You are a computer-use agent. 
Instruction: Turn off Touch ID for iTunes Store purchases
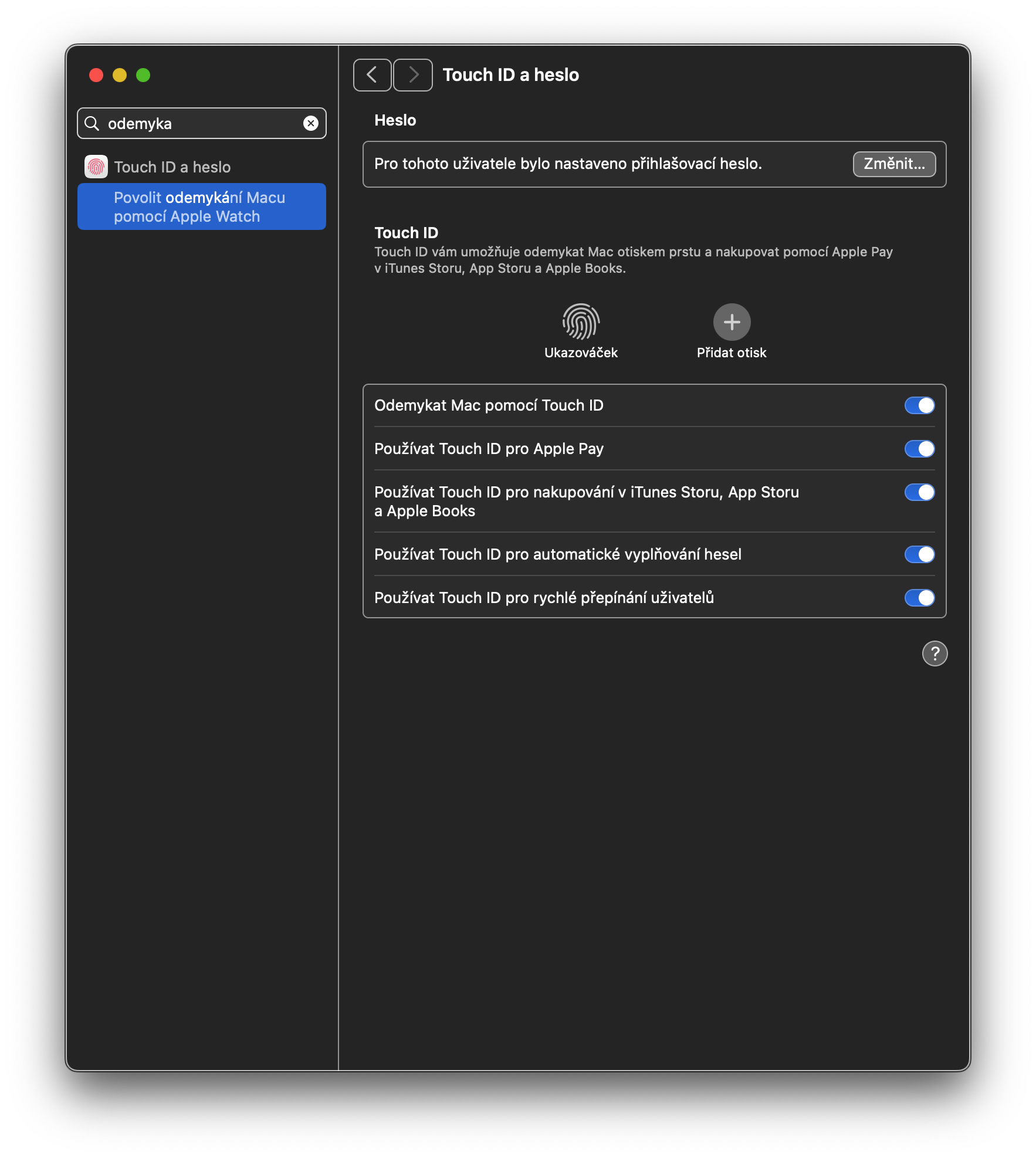point(919,492)
